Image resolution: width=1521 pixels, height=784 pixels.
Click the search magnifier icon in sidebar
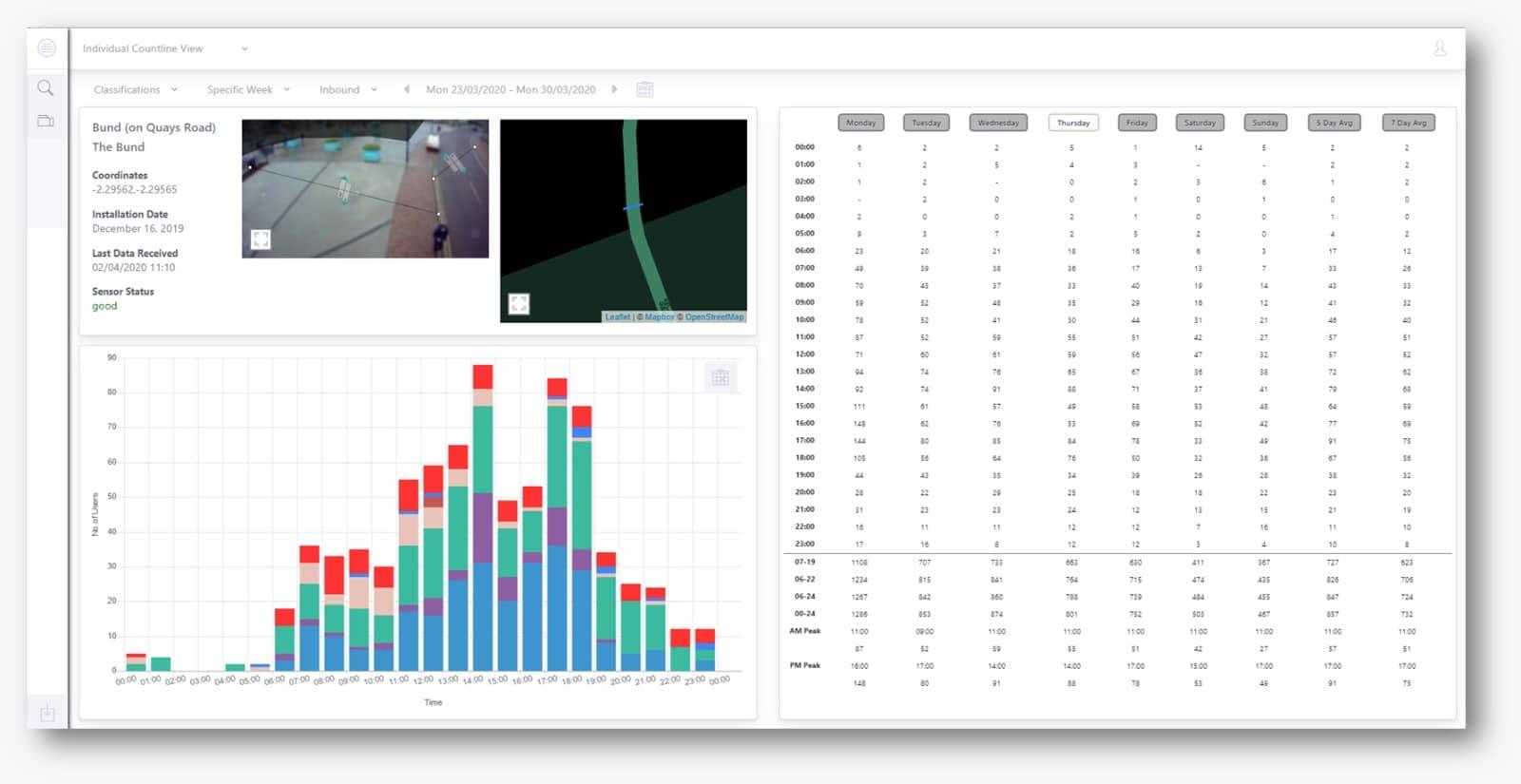pos(46,88)
